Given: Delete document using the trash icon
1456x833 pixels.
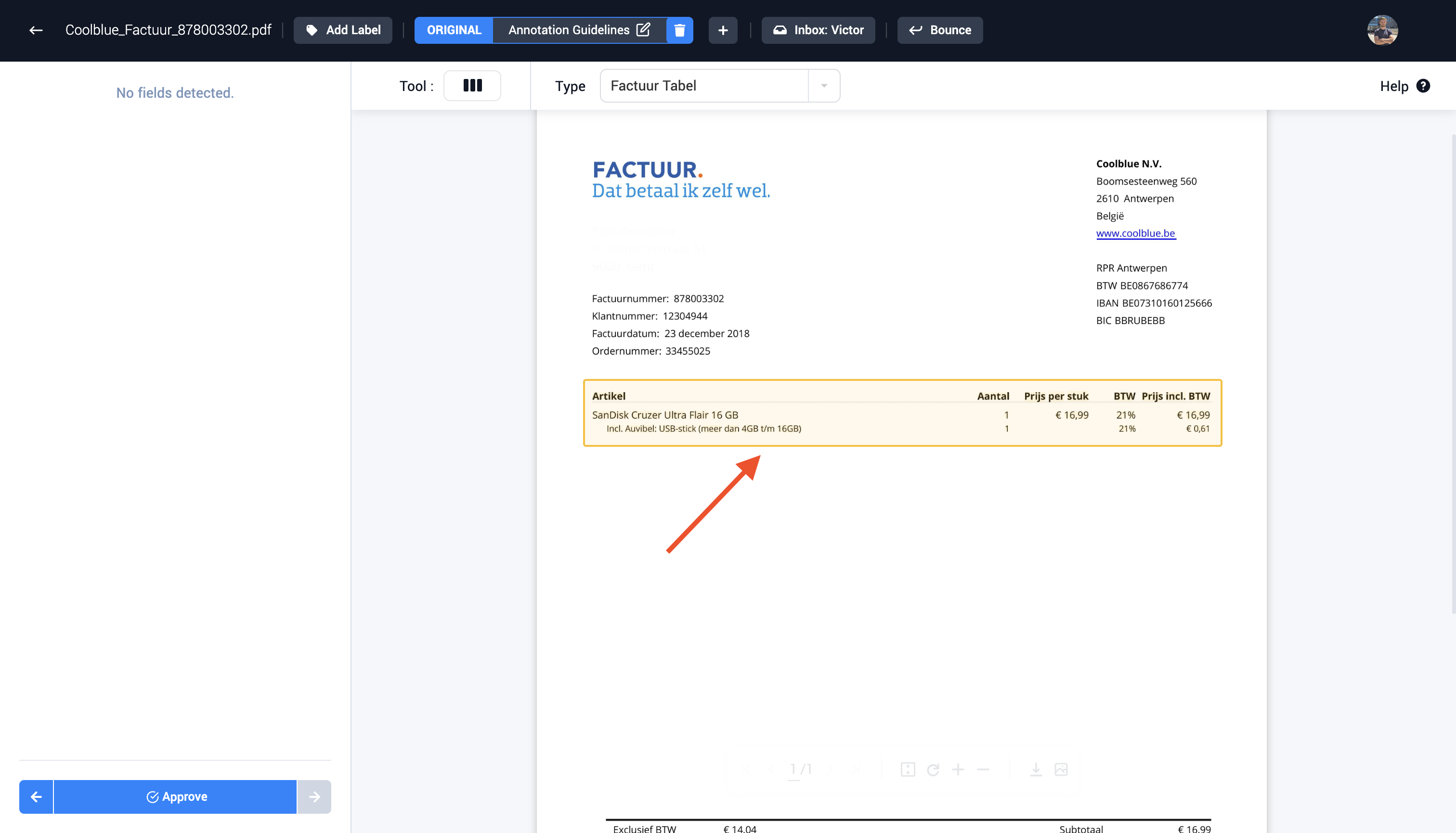Looking at the screenshot, I should click(680, 30).
